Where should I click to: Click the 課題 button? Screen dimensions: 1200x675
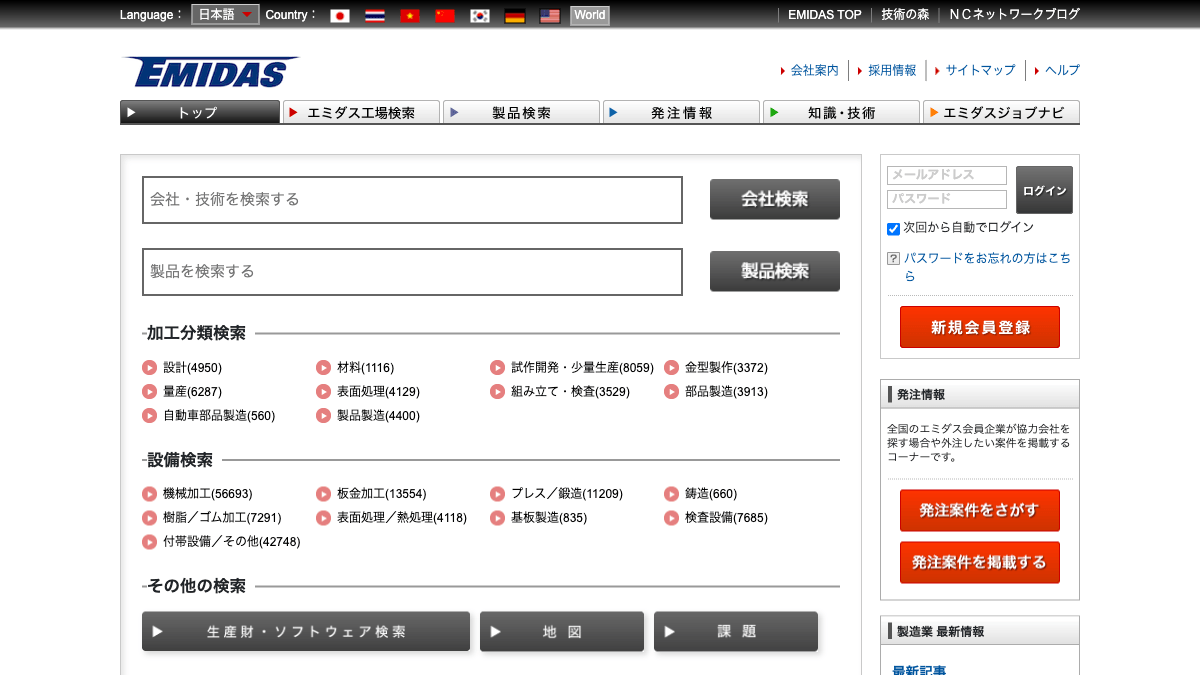click(736, 632)
